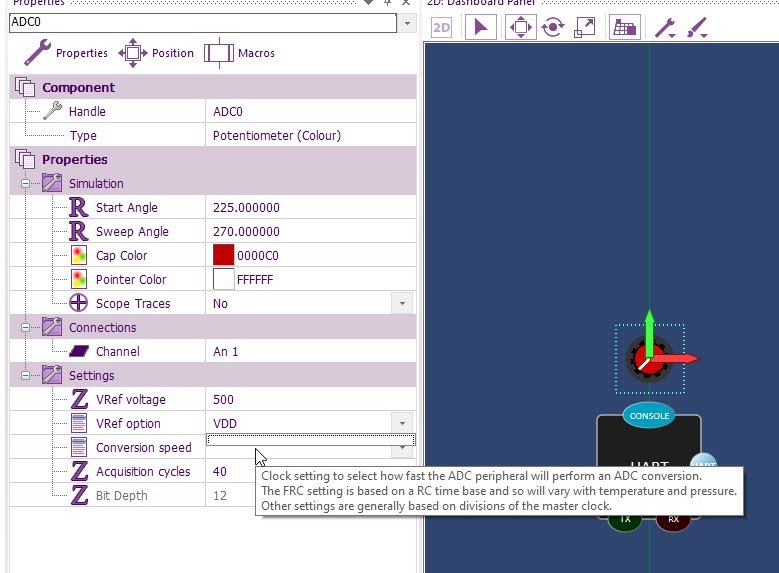779x573 pixels.
Task: Click the 2D view mode button
Action: point(442,28)
